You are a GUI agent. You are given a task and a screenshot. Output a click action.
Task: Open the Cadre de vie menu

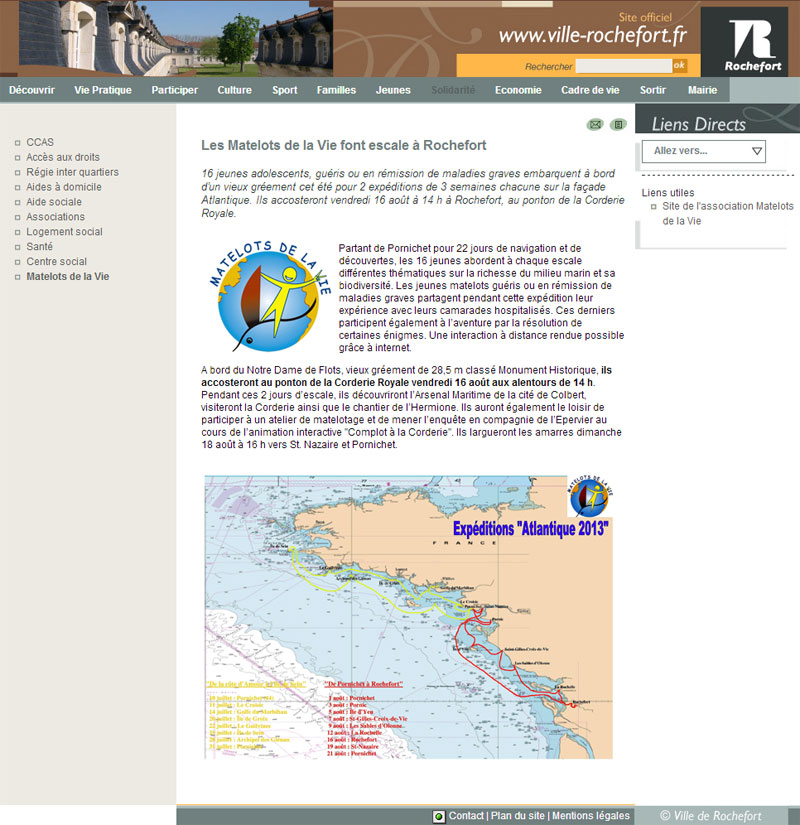591,90
